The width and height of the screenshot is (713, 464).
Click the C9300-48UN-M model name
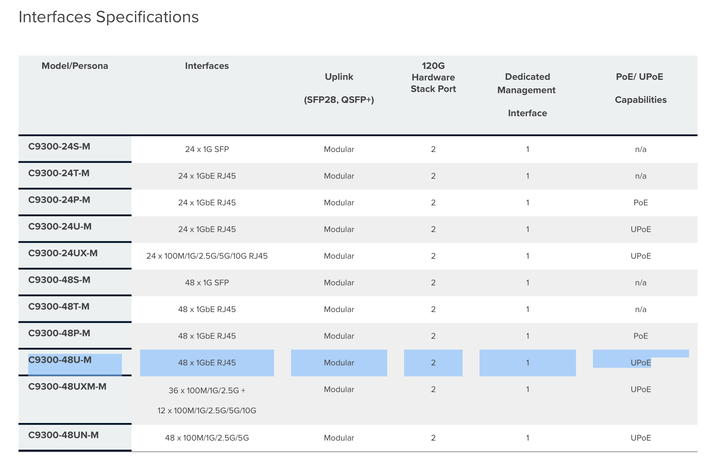pos(63,435)
